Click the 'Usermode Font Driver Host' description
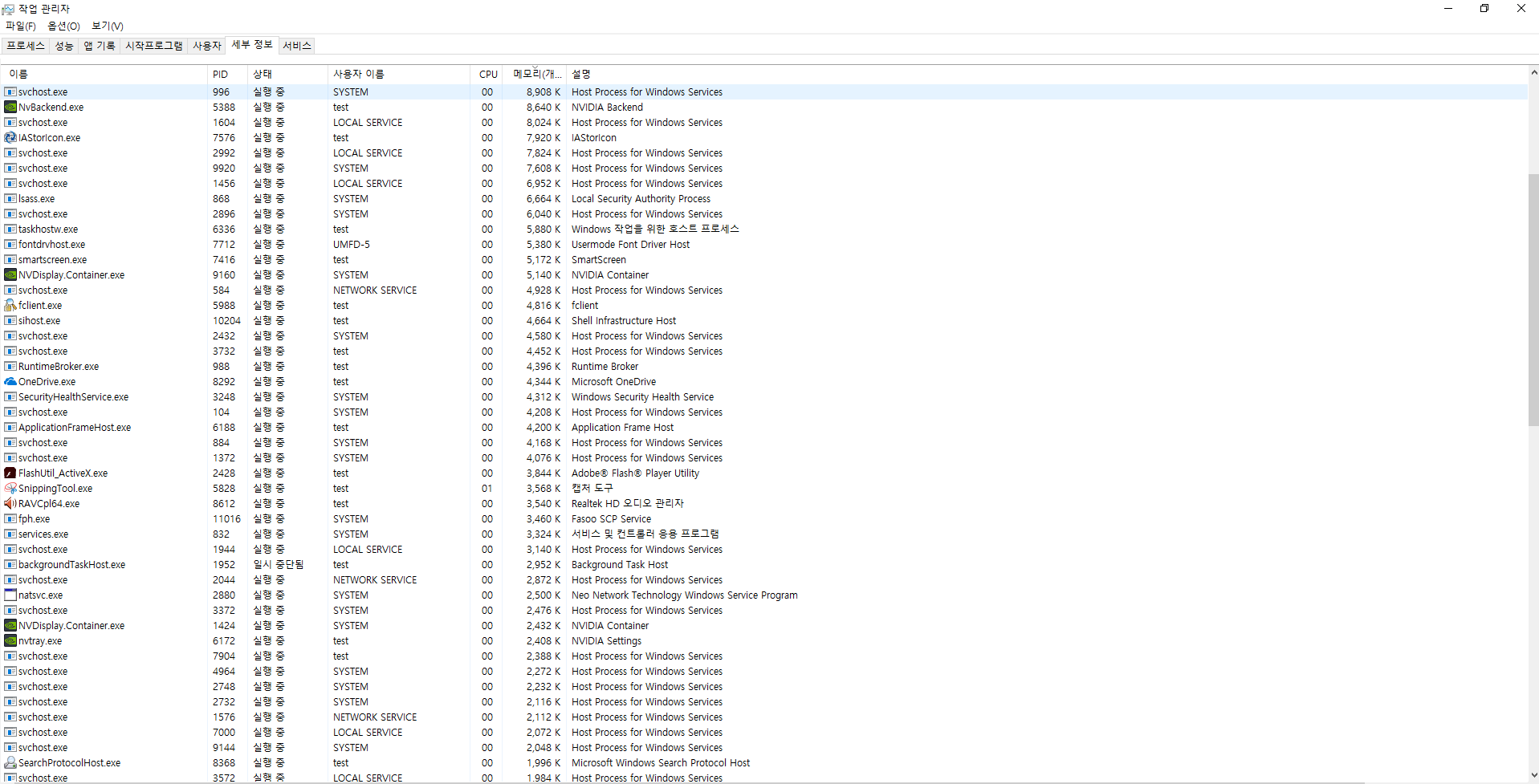The height and width of the screenshot is (784, 1539). pyautogui.click(x=630, y=245)
